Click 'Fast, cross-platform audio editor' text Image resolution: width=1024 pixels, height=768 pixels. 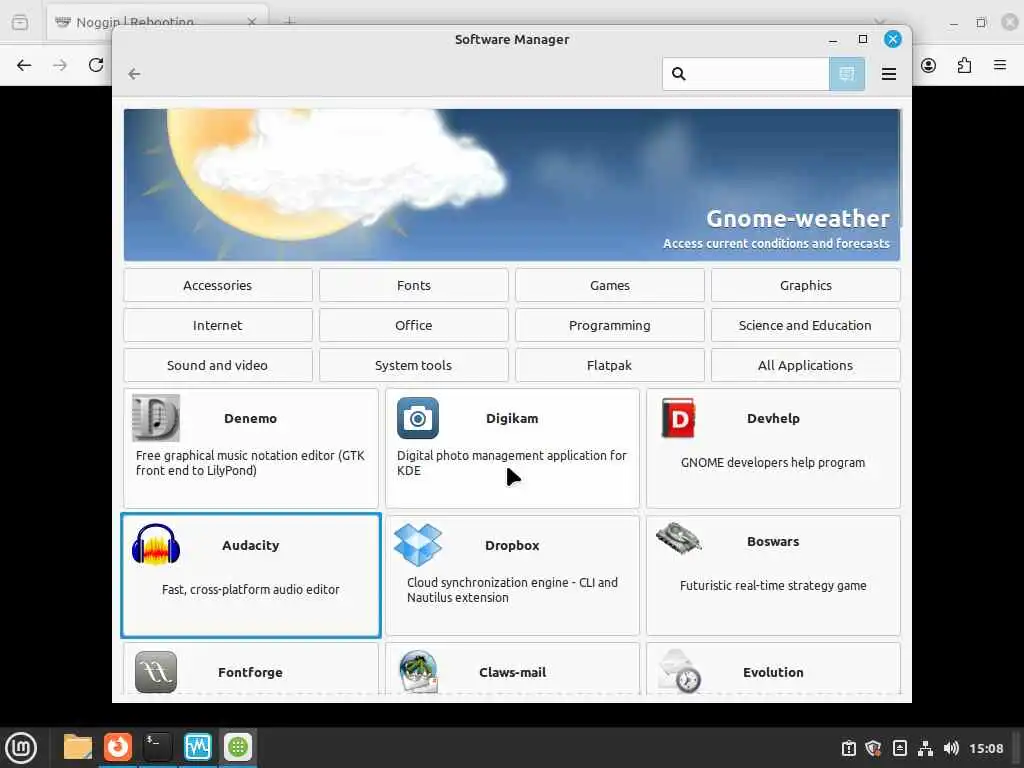point(251,589)
